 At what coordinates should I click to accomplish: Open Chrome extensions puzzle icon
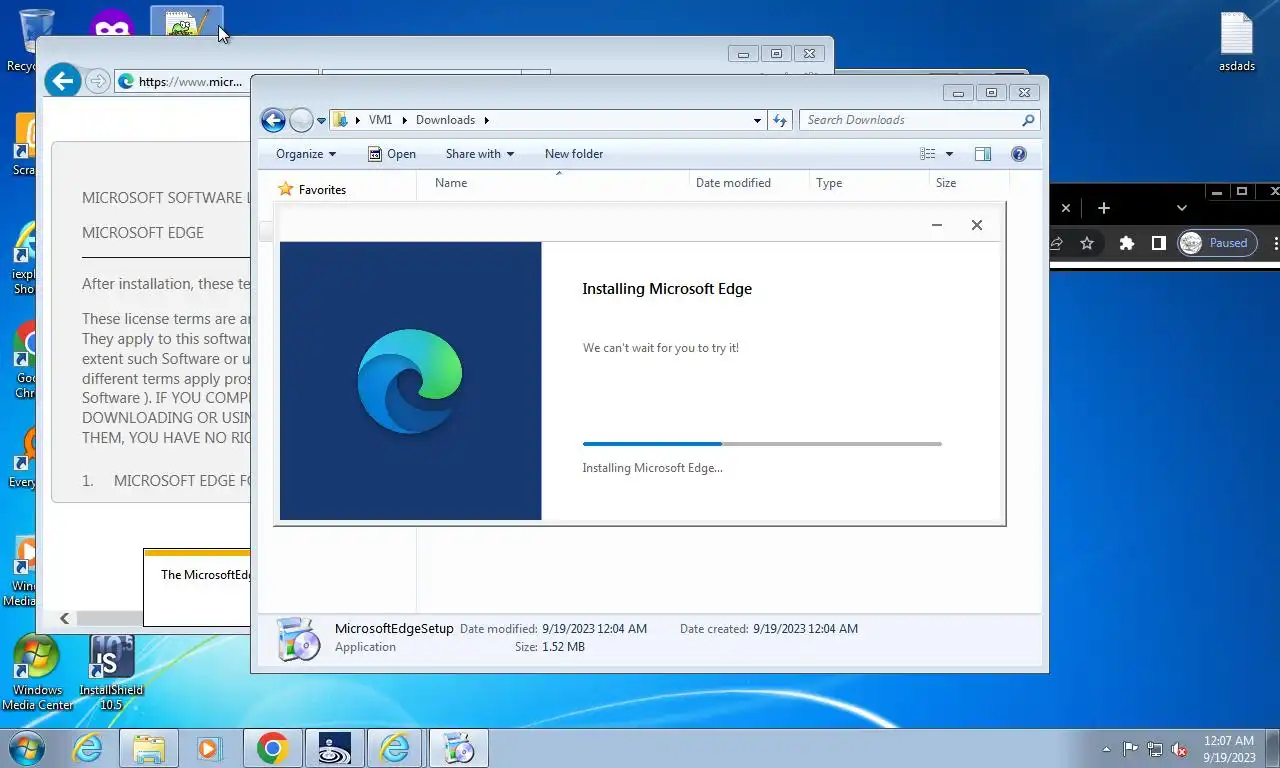pyautogui.click(x=1127, y=243)
